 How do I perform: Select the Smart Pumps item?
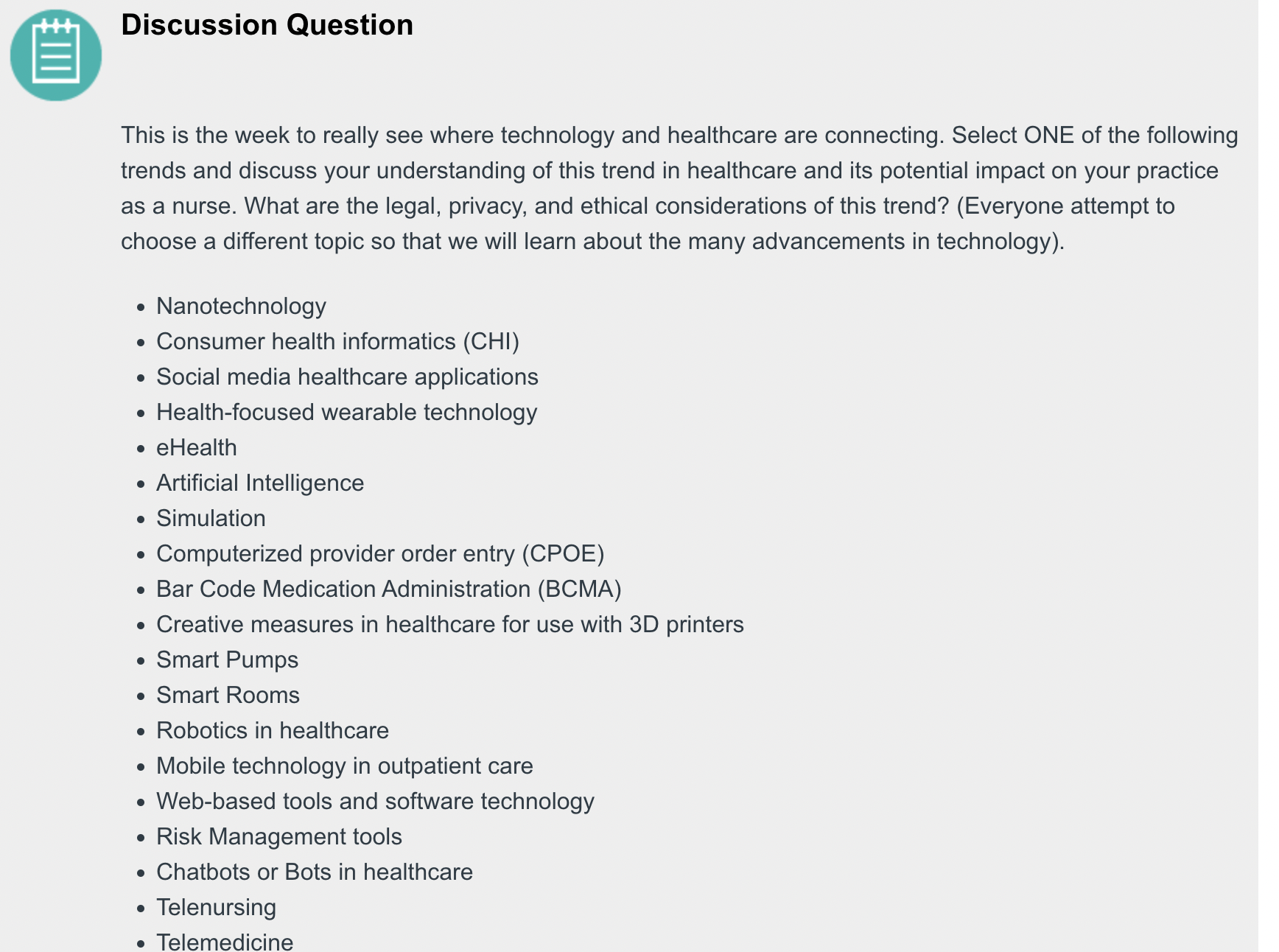[x=227, y=660]
